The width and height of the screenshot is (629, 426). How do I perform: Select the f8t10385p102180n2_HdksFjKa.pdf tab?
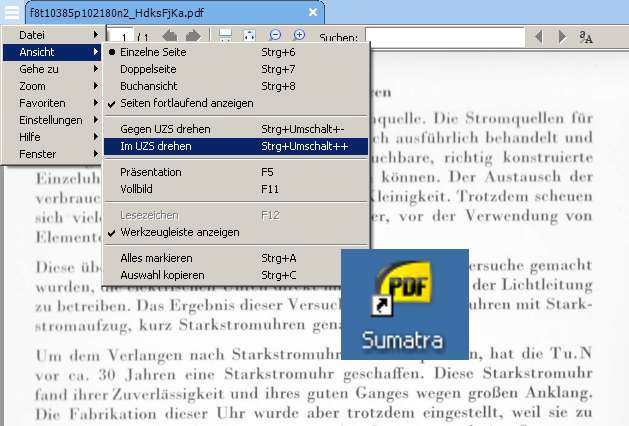point(174,12)
